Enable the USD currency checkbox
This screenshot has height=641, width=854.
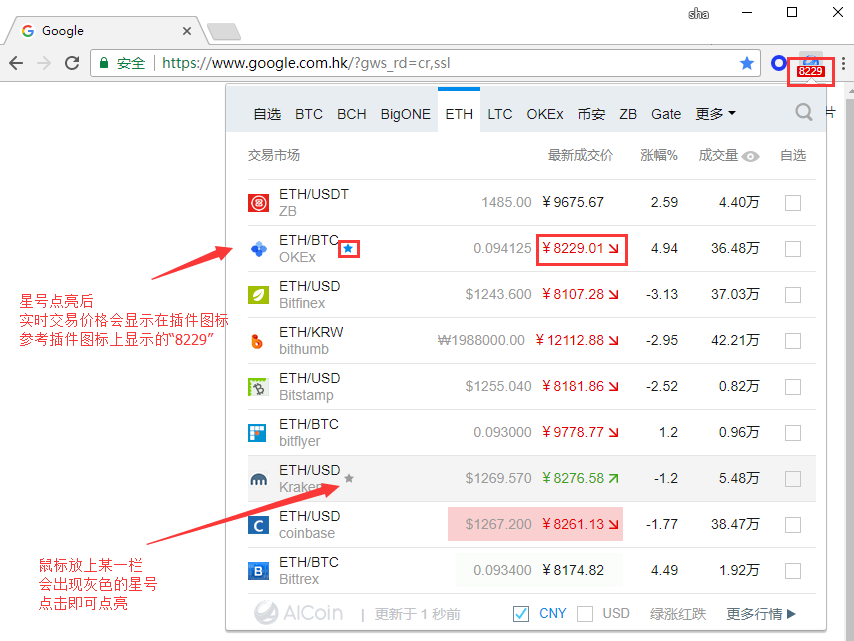tap(585, 614)
